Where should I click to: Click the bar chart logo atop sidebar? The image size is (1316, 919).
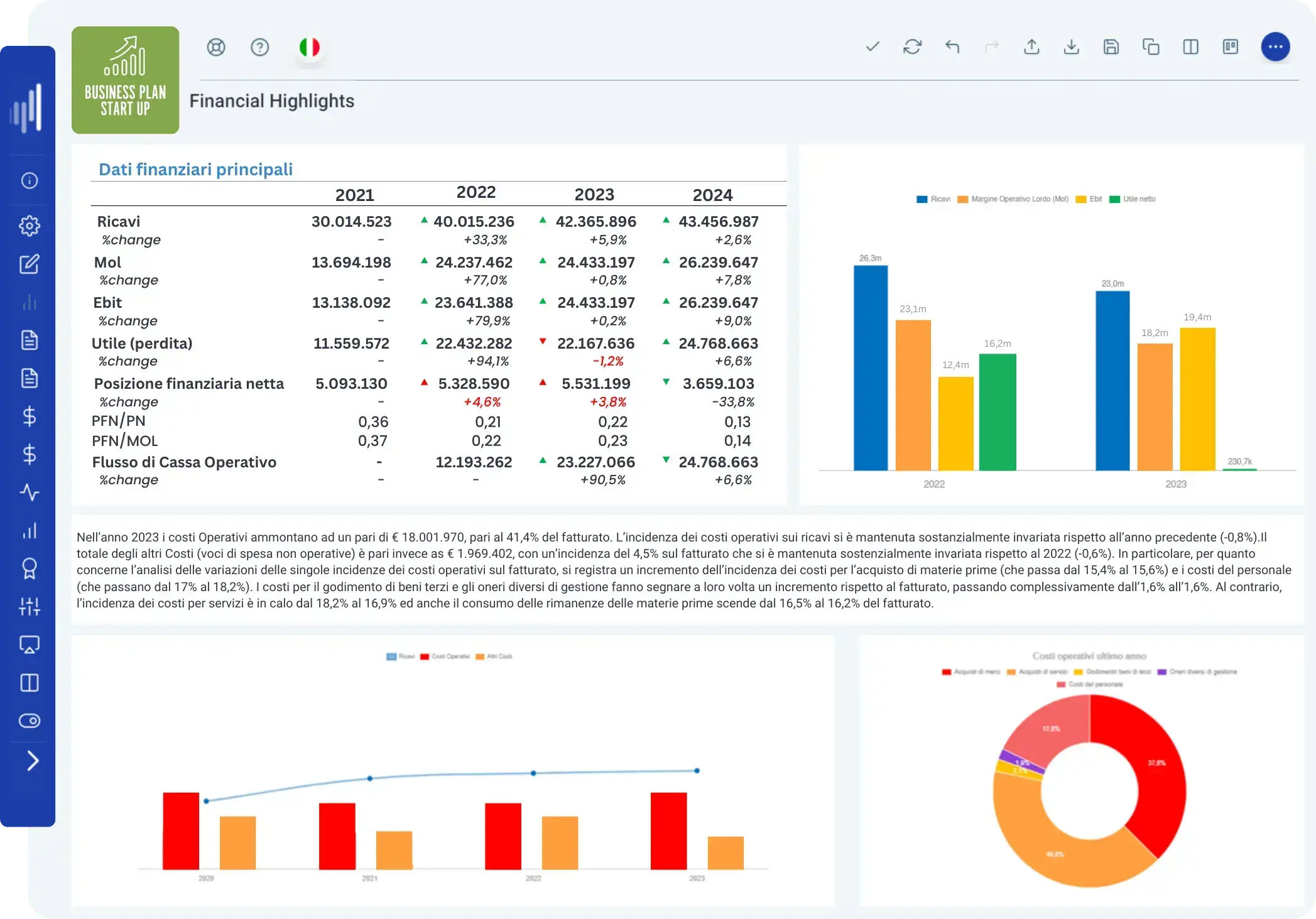[x=26, y=108]
